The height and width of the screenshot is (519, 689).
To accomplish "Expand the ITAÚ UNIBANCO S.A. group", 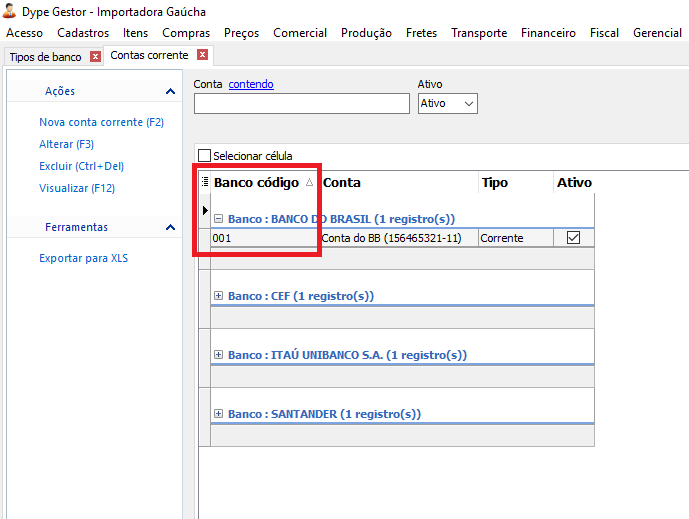I will pyautogui.click(x=218, y=355).
